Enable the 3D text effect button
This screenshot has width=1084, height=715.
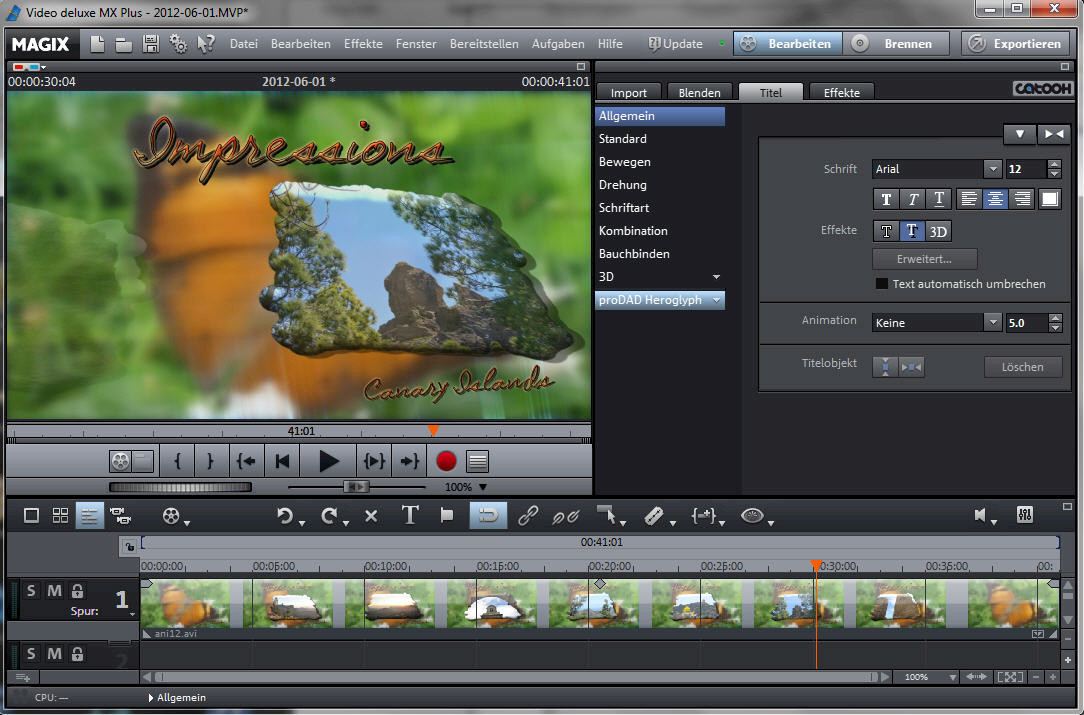coord(937,231)
